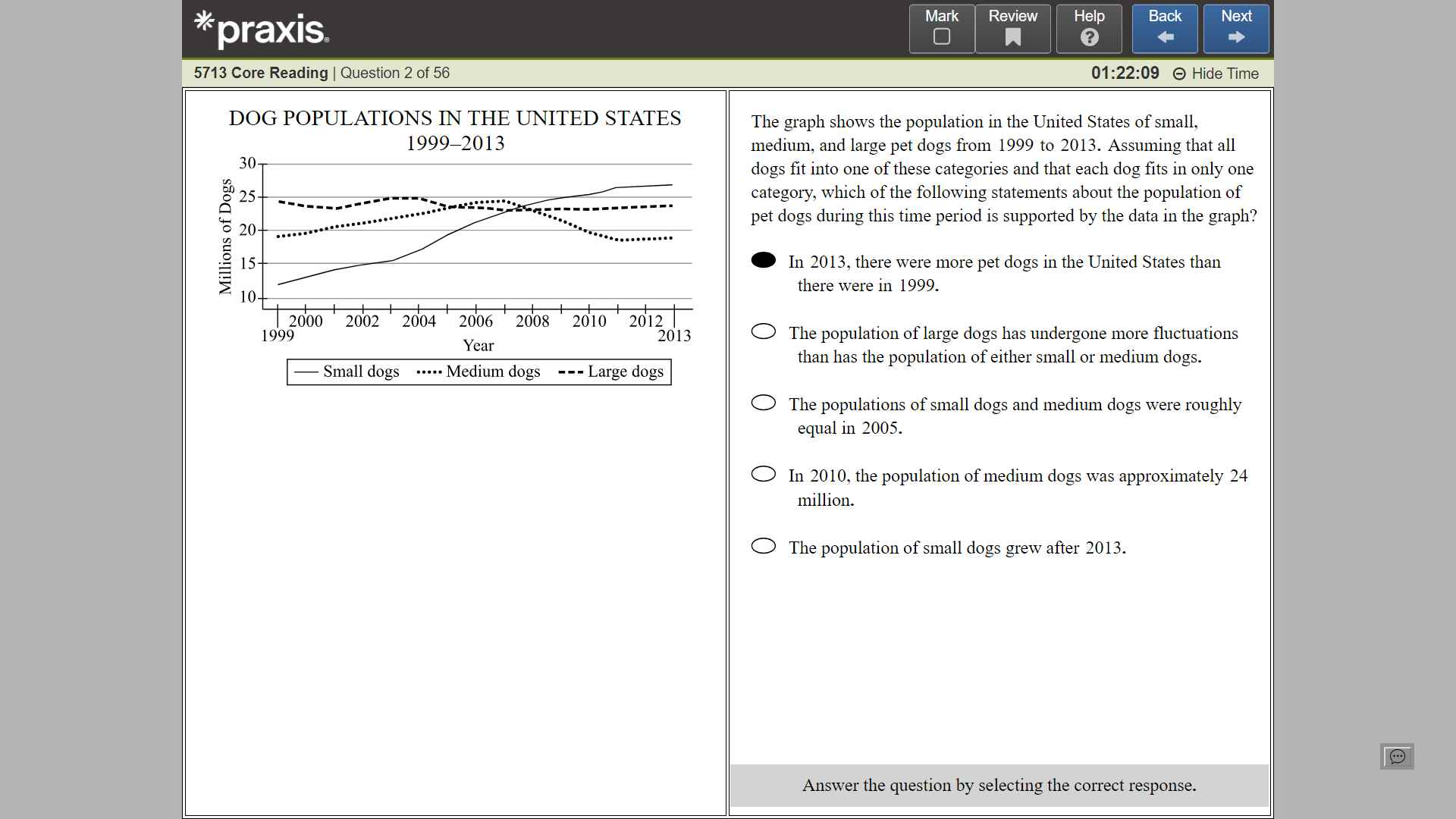Screen dimensions: 1456x819
Task: Click the praxis logo
Action: pos(262,29)
